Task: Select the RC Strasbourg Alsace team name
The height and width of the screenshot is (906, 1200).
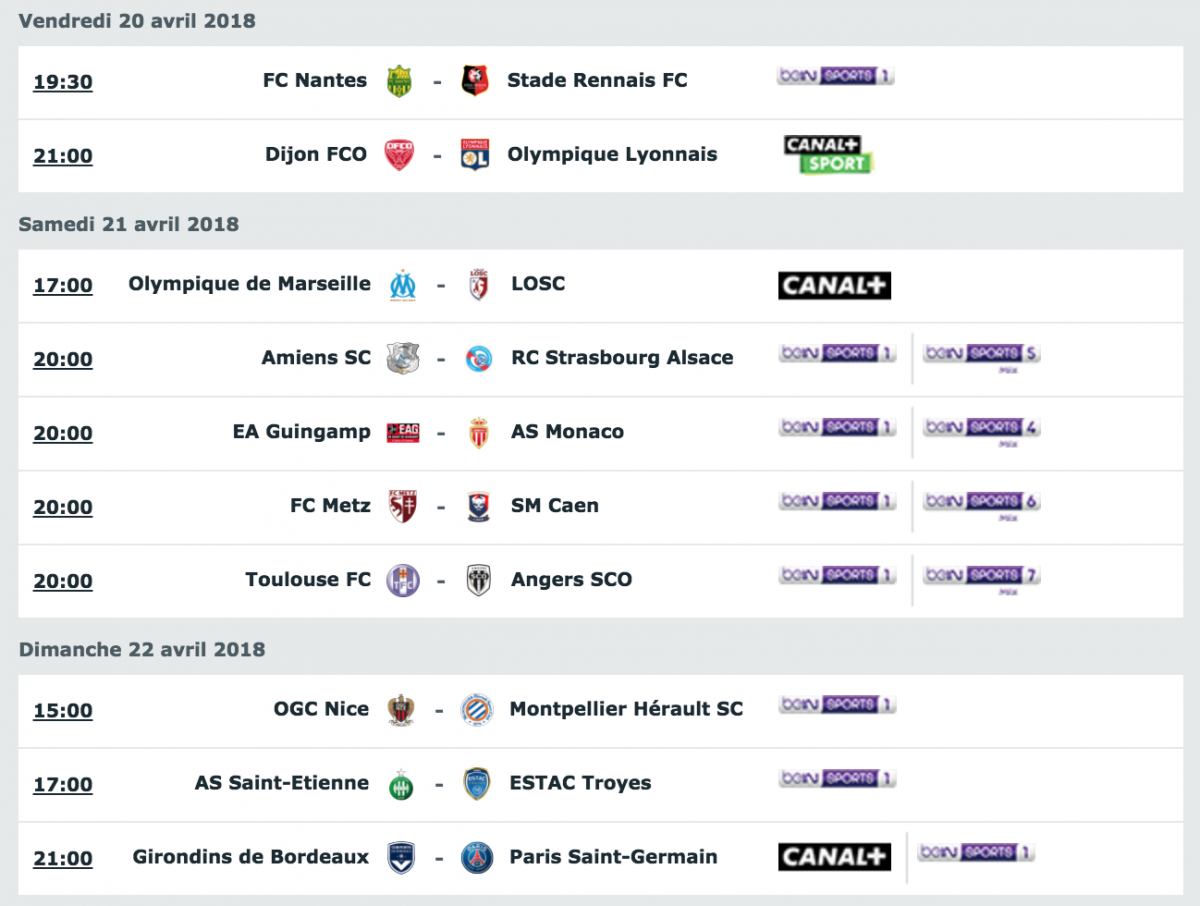Action: (x=622, y=358)
